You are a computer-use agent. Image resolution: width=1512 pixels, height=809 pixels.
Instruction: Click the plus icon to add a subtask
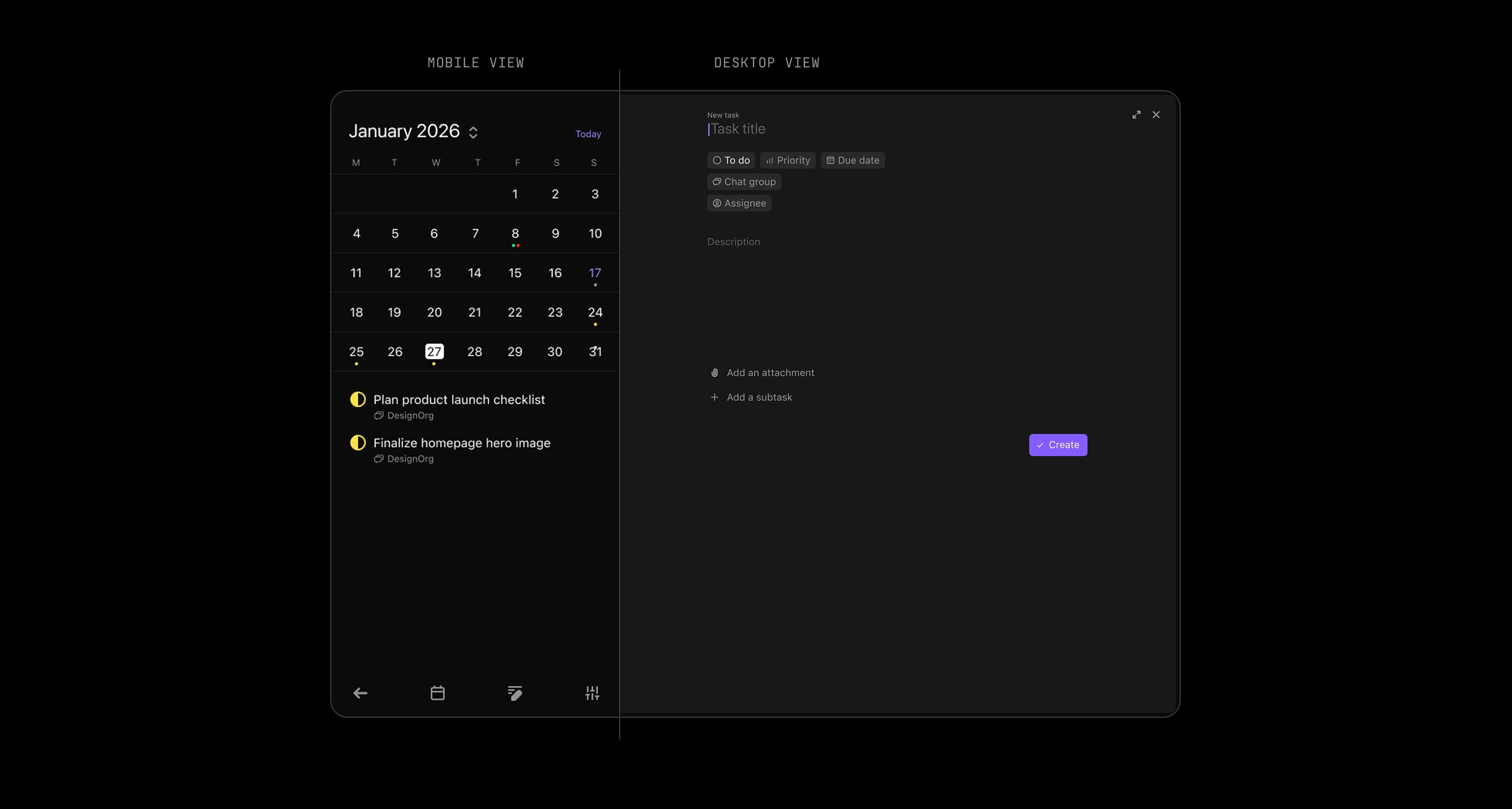click(x=714, y=397)
